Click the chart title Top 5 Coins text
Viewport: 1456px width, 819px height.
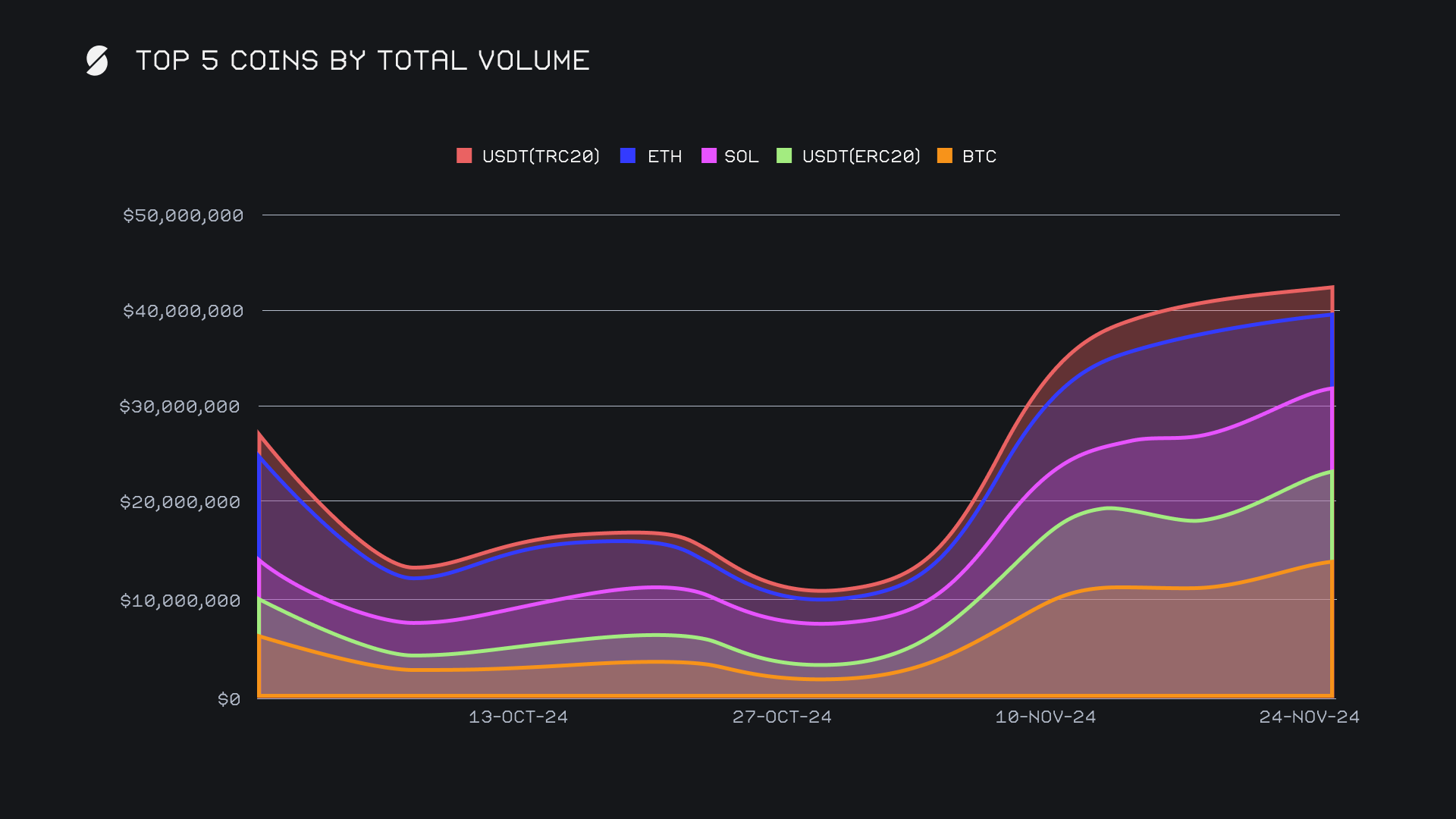point(362,61)
